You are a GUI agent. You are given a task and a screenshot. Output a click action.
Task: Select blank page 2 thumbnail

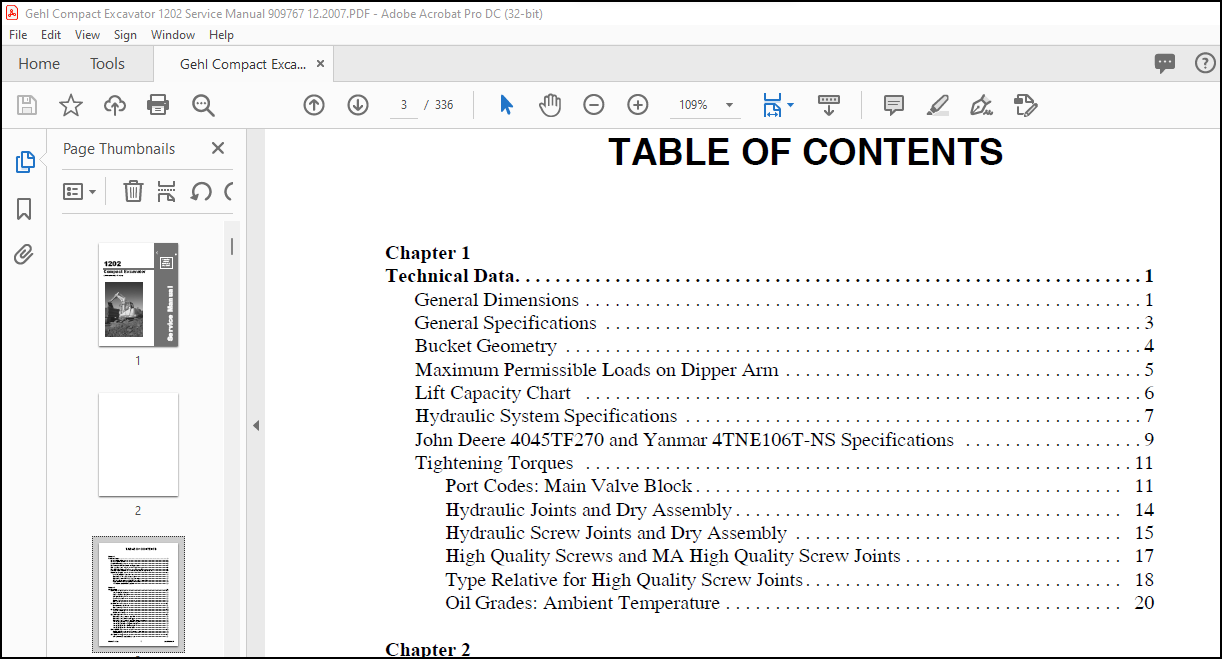click(x=138, y=444)
